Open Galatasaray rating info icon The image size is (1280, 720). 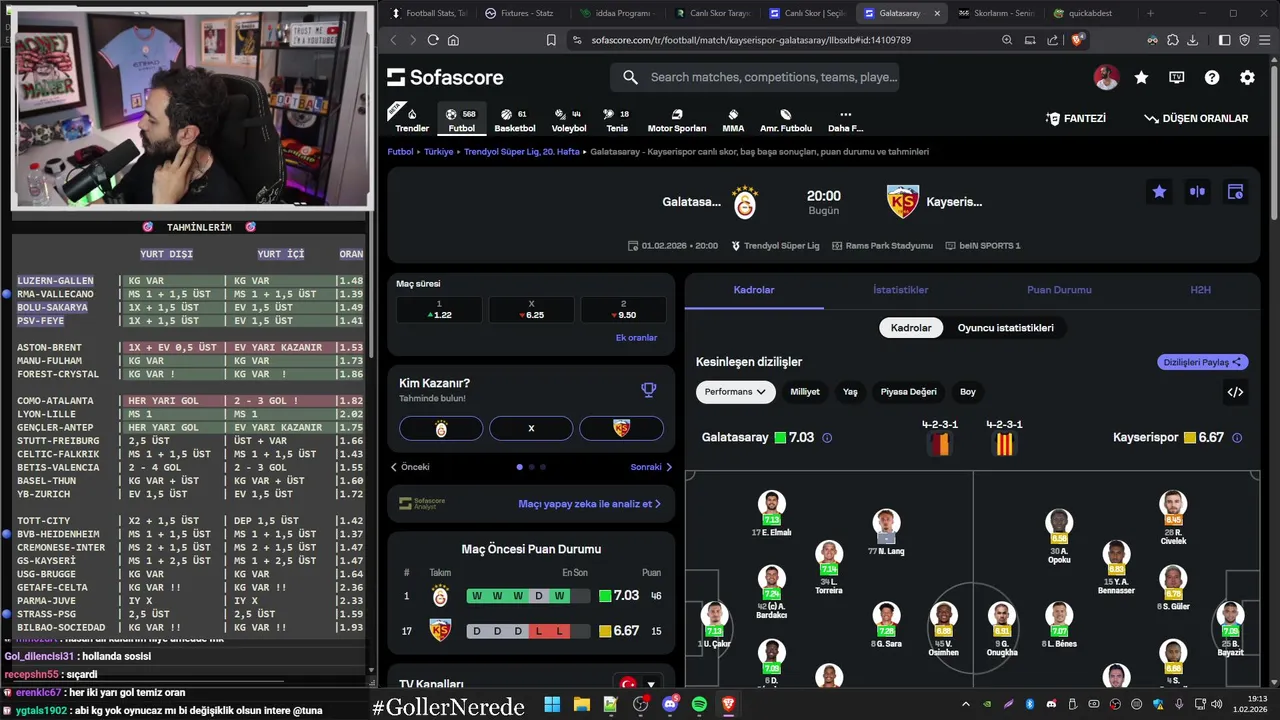826,438
